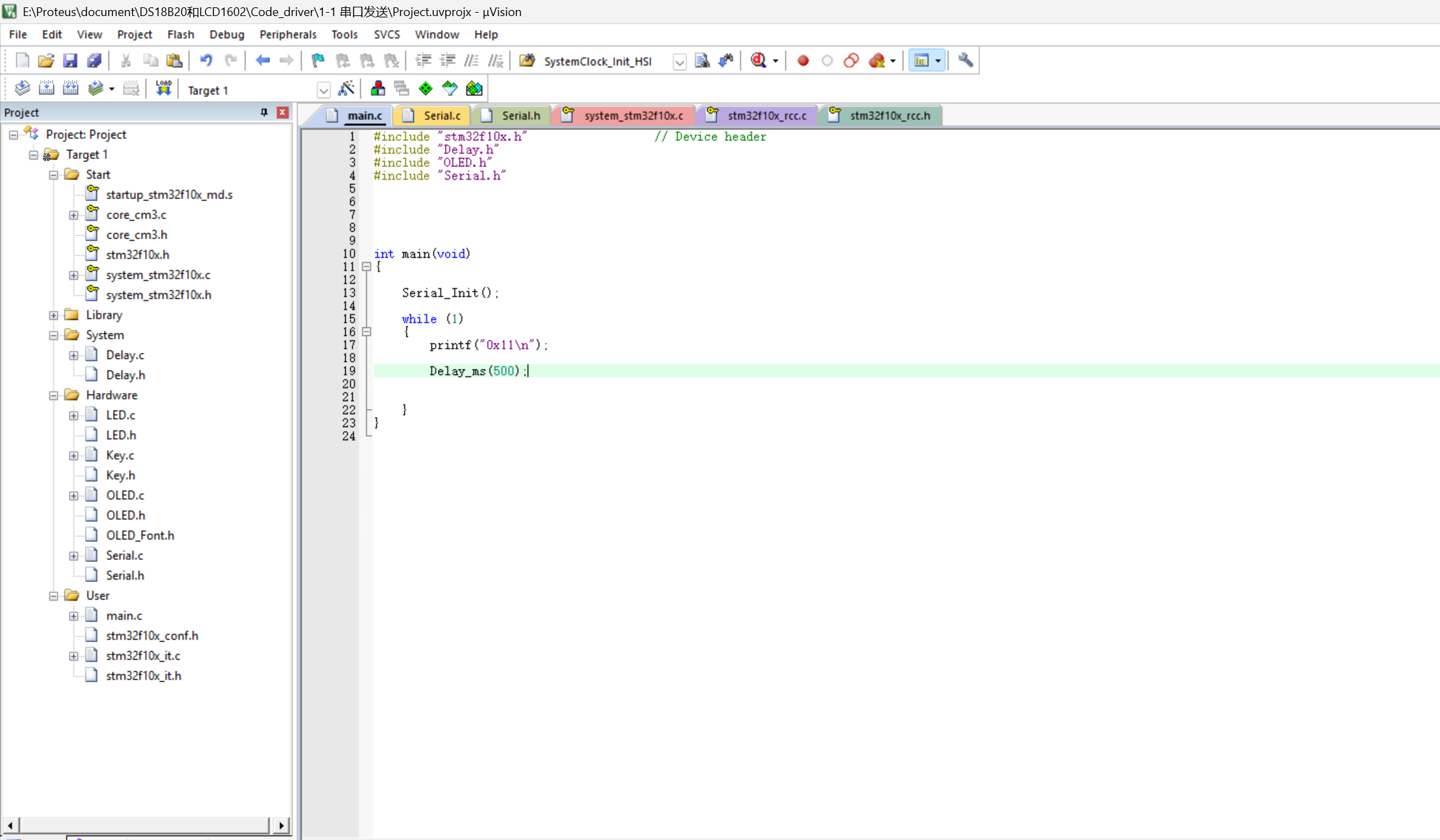Select stm32f10x_conf.h in User folder
Viewport: 1440px width, 840px height.
(152, 636)
